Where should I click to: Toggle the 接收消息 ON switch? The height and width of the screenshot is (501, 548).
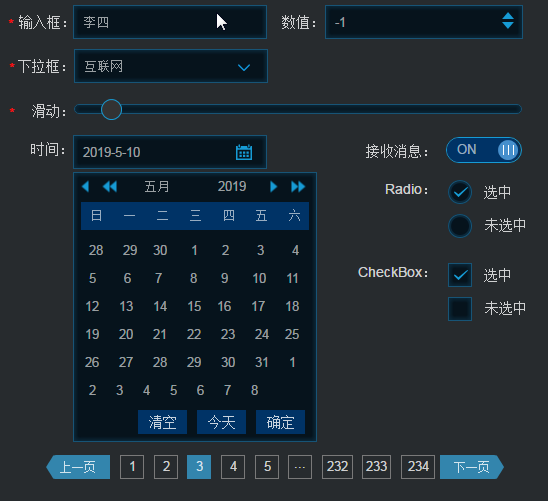[484, 150]
